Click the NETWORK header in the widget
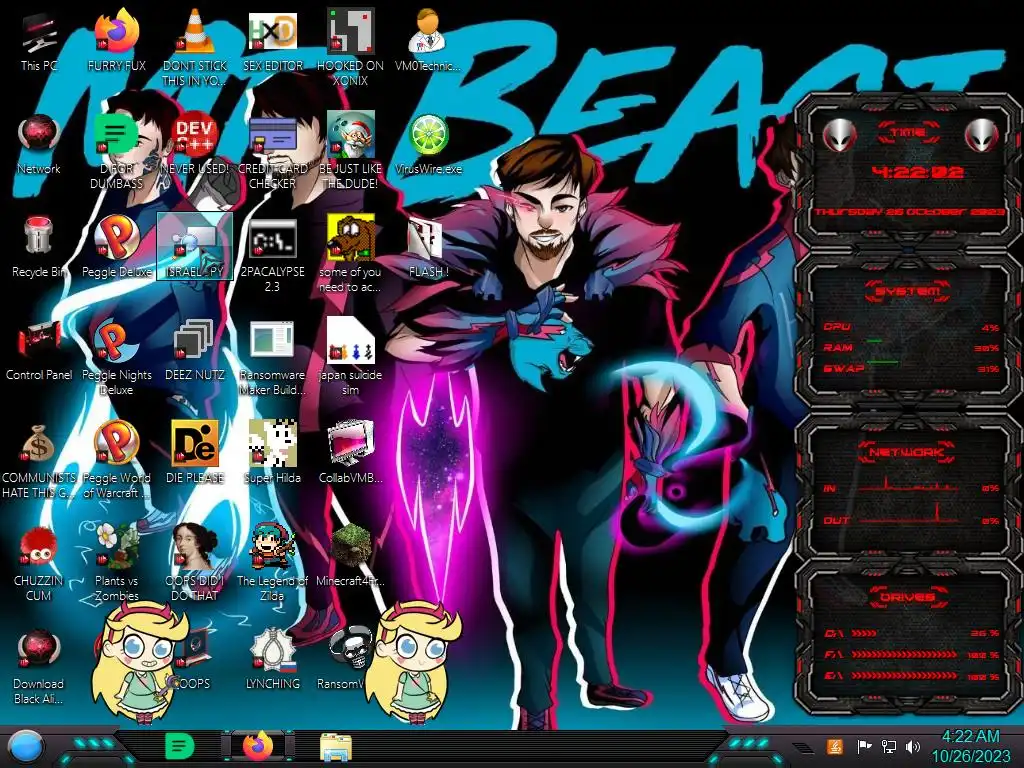Screen dimensions: 1024x768 coord(907,452)
